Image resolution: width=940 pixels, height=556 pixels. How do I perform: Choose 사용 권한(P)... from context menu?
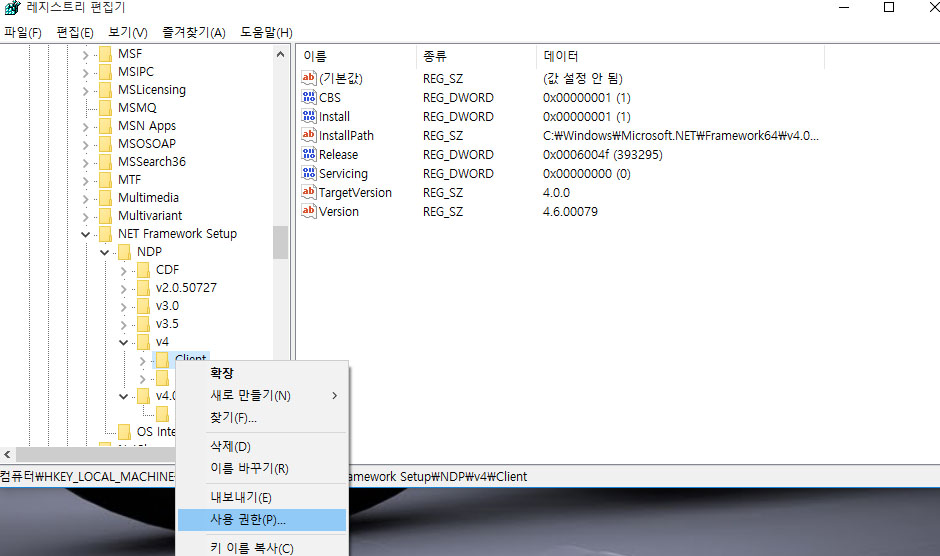(247, 520)
